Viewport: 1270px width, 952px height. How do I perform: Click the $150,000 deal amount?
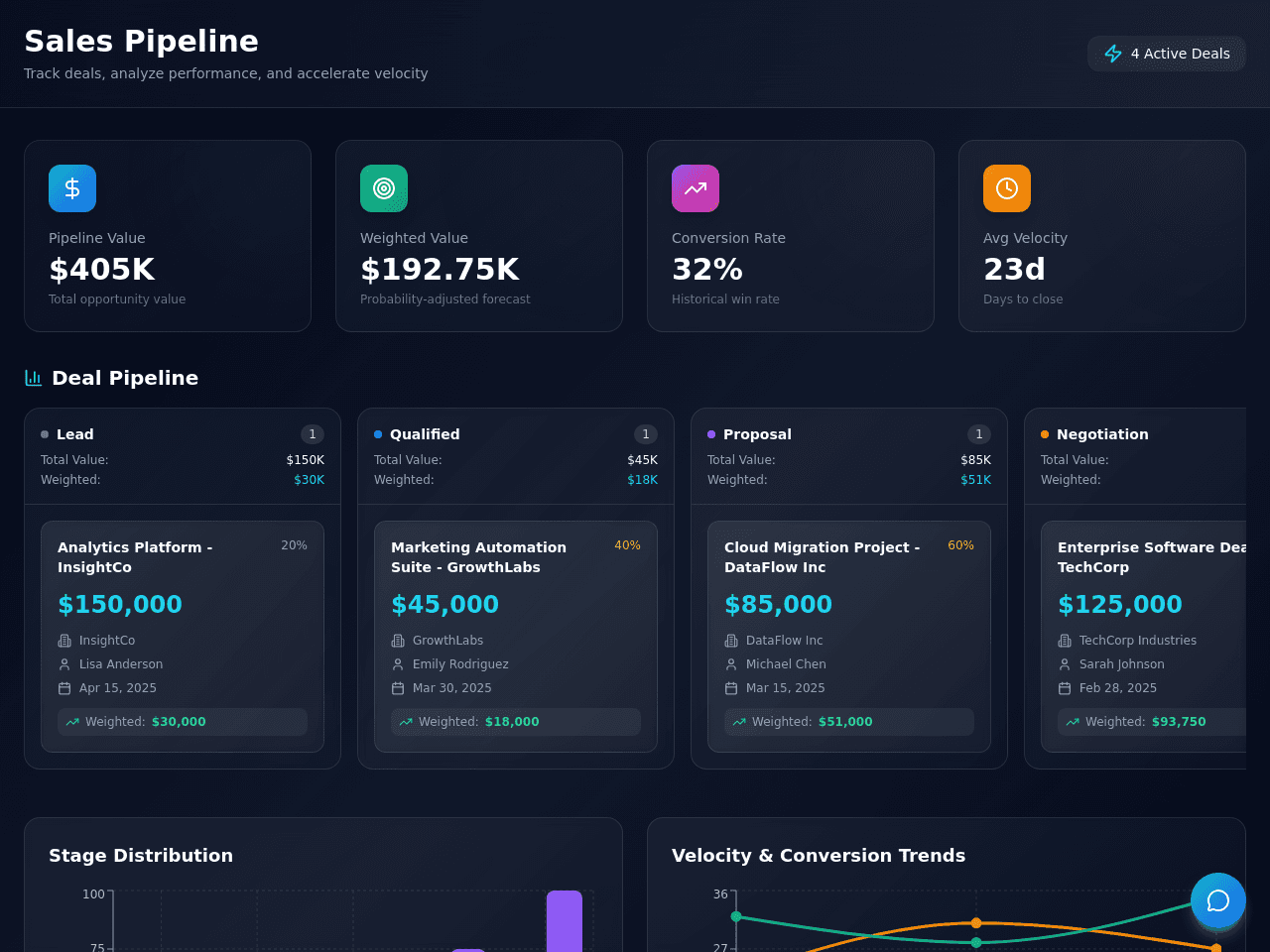tap(120, 605)
